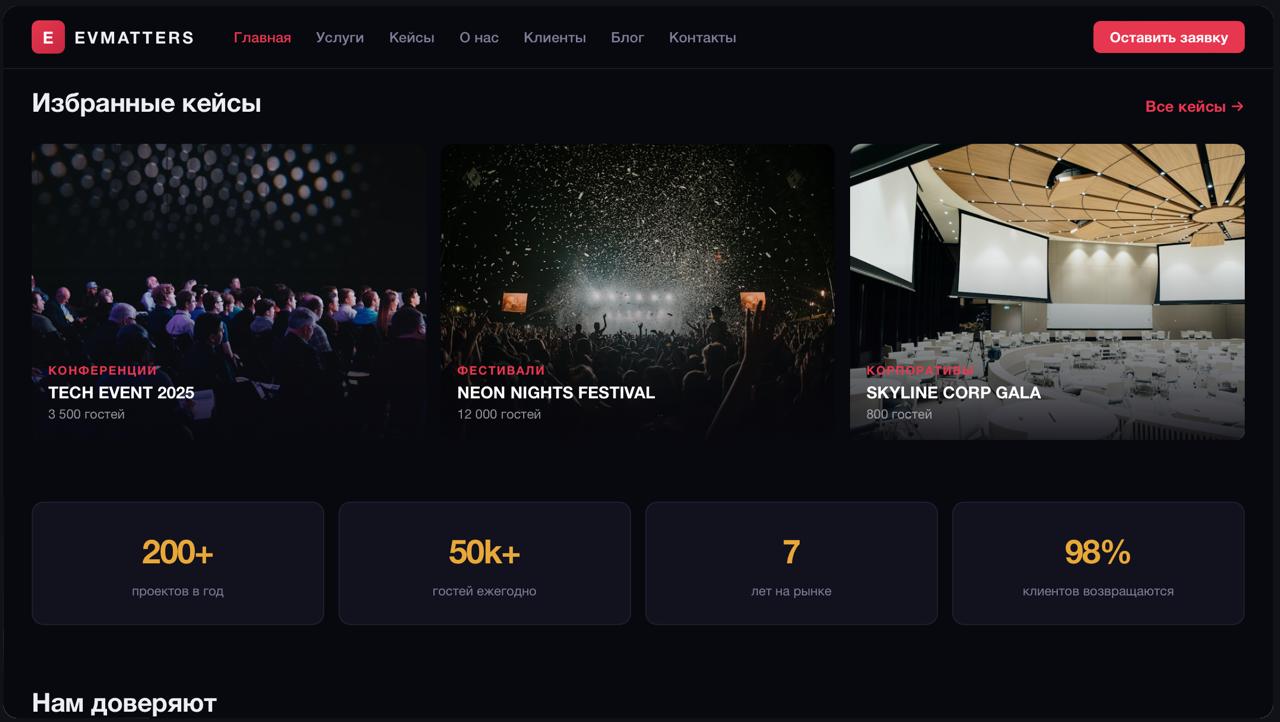This screenshot has width=1280, height=722.
Task: Click the 98% клиентов возвращаются card
Action: click(1098, 563)
